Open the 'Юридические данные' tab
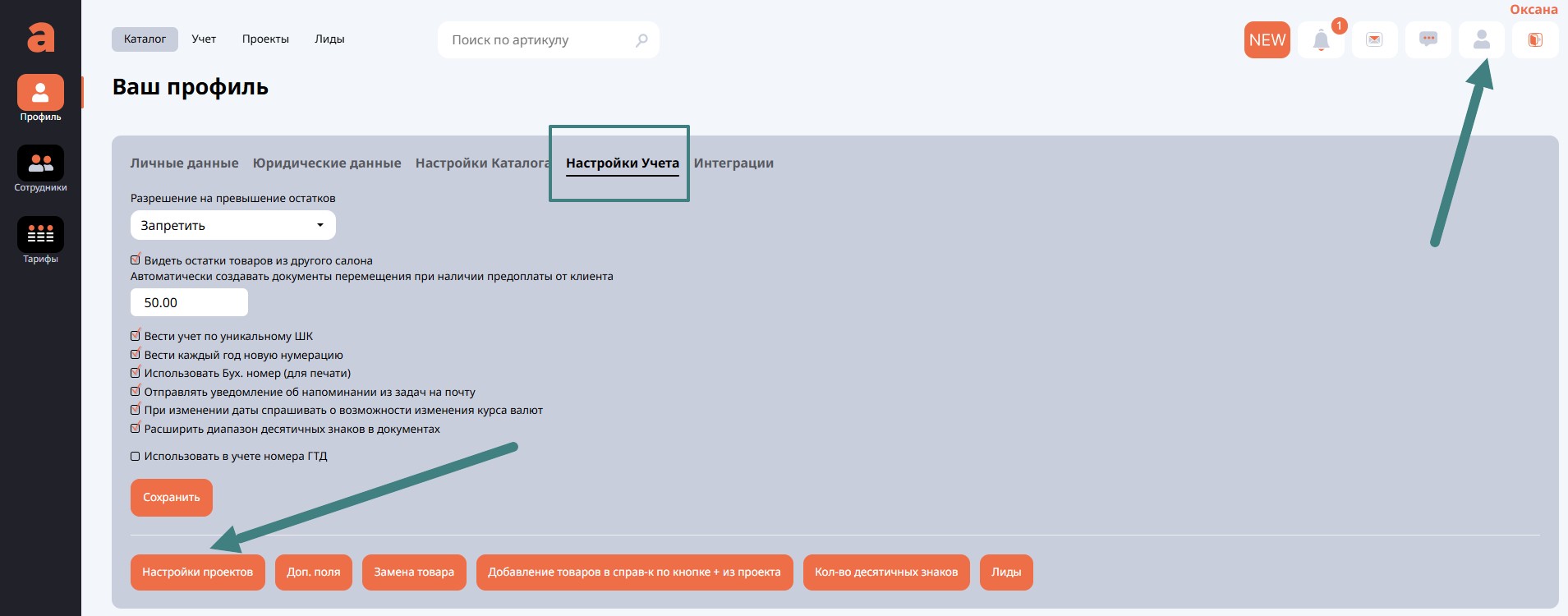The image size is (1568, 616). point(327,163)
